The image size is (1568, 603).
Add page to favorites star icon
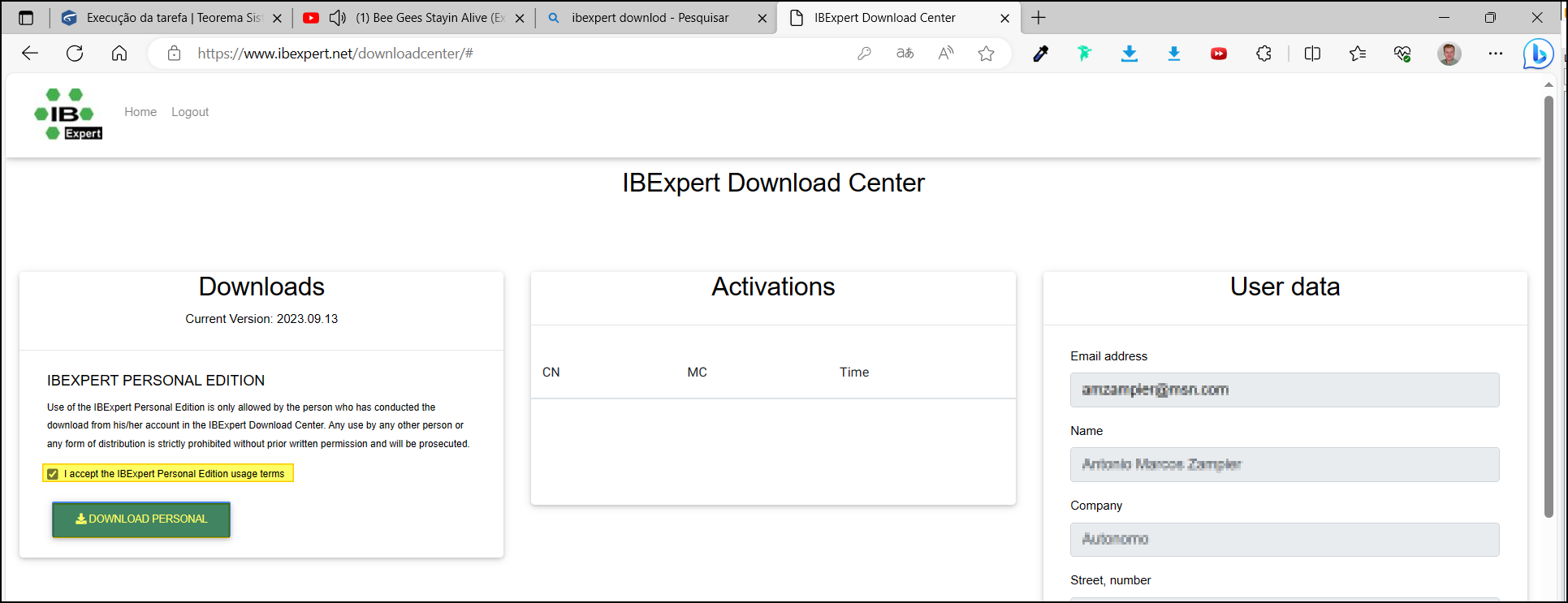986,54
